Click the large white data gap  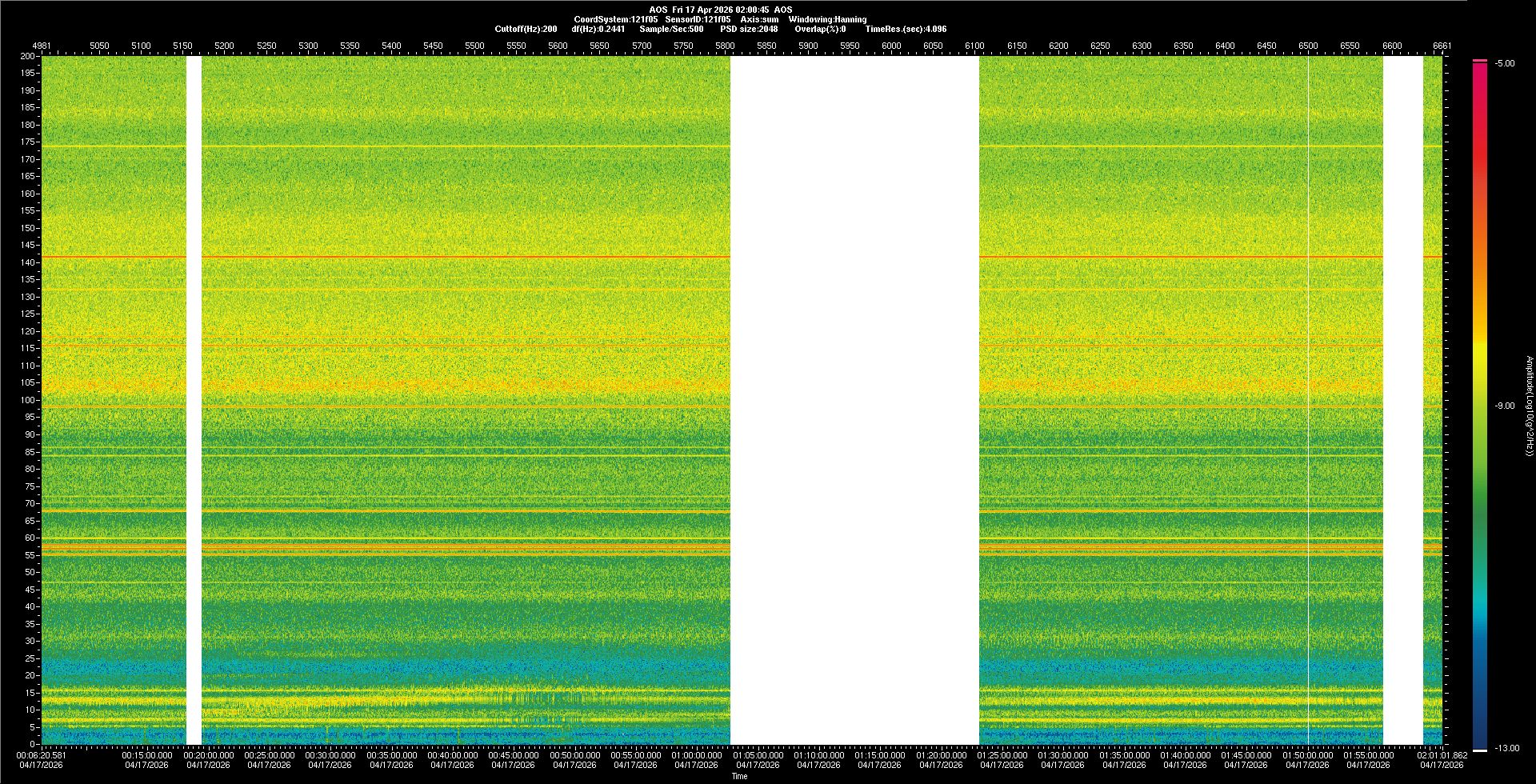854,400
